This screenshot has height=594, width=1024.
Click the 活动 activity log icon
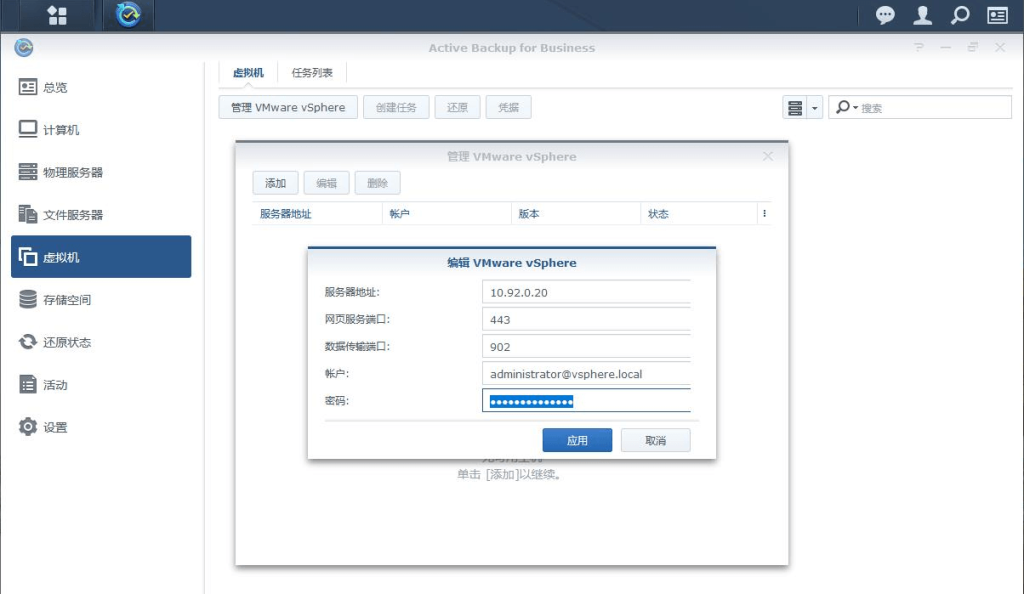tap(27, 384)
